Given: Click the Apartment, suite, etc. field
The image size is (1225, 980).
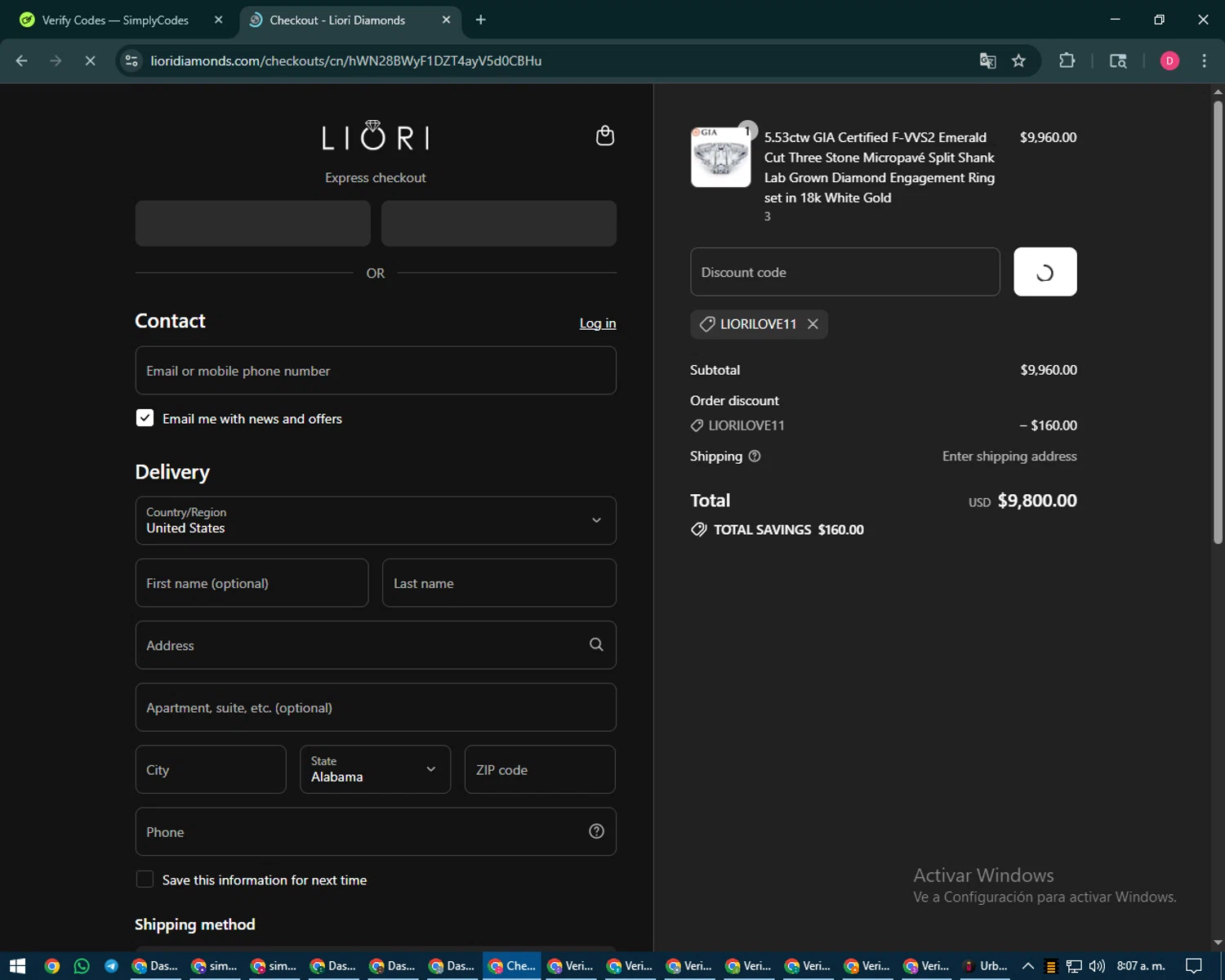Looking at the screenshot, I should coord(376,707).
